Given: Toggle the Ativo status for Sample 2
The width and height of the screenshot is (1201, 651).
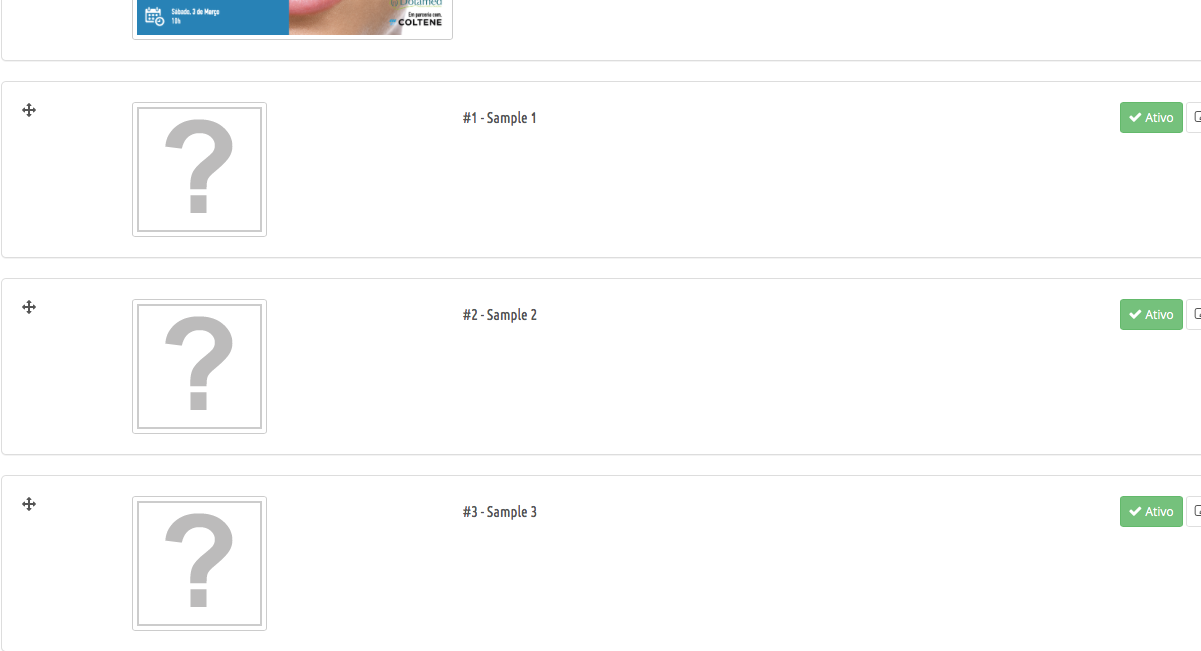Looking at the screenshot, I should [1151, 315].
